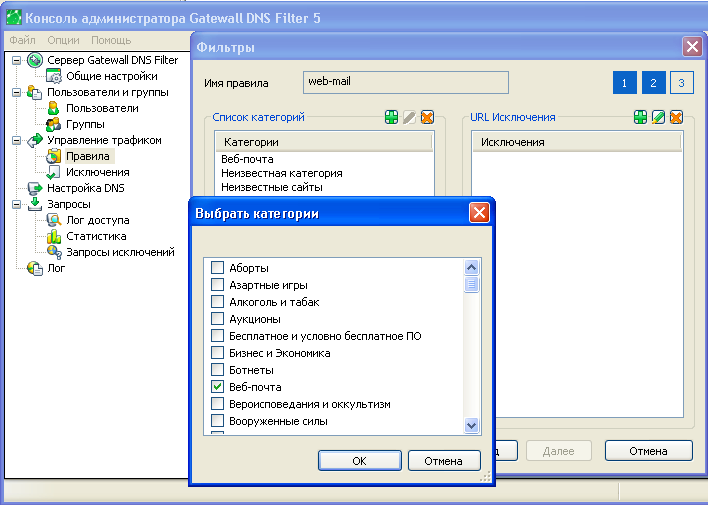Uncheck the Веб-почта checkbox
Screen dimensions: 708x505
(218, 387)
